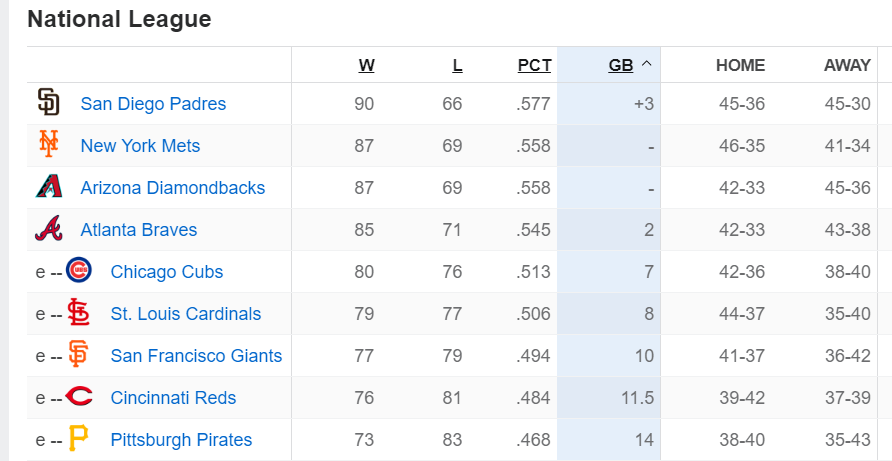Sort standings by the W column header
This screenshot has height=461, width=892.
pos(366,65)
